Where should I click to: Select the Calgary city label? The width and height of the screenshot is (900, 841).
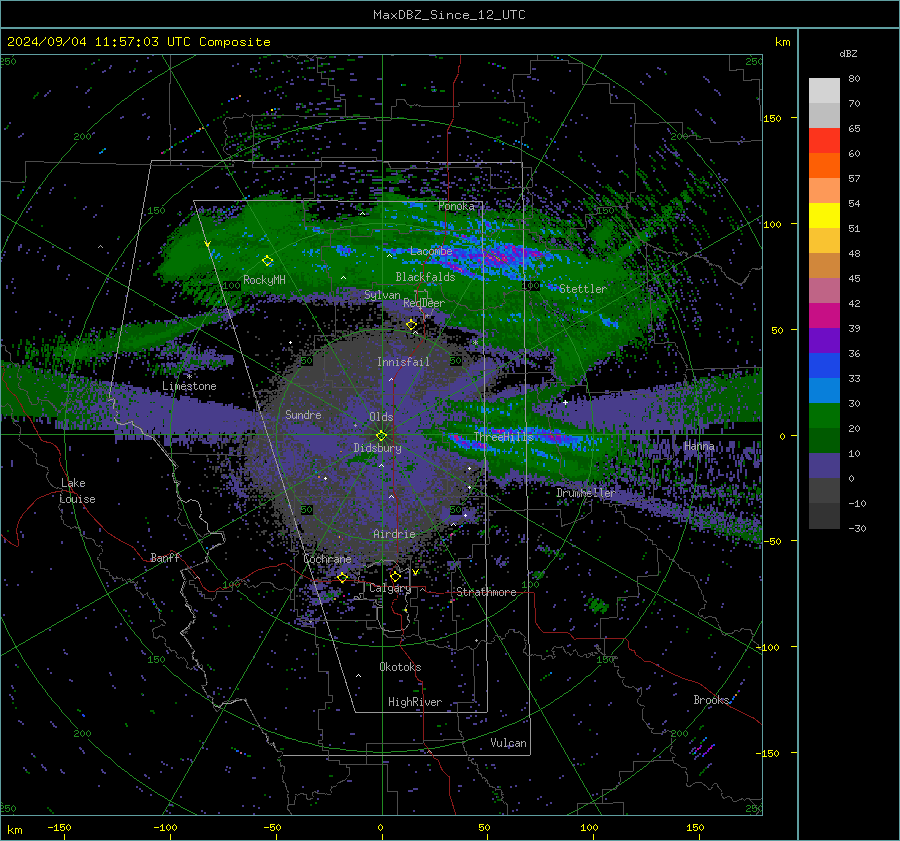pos(390,588)
